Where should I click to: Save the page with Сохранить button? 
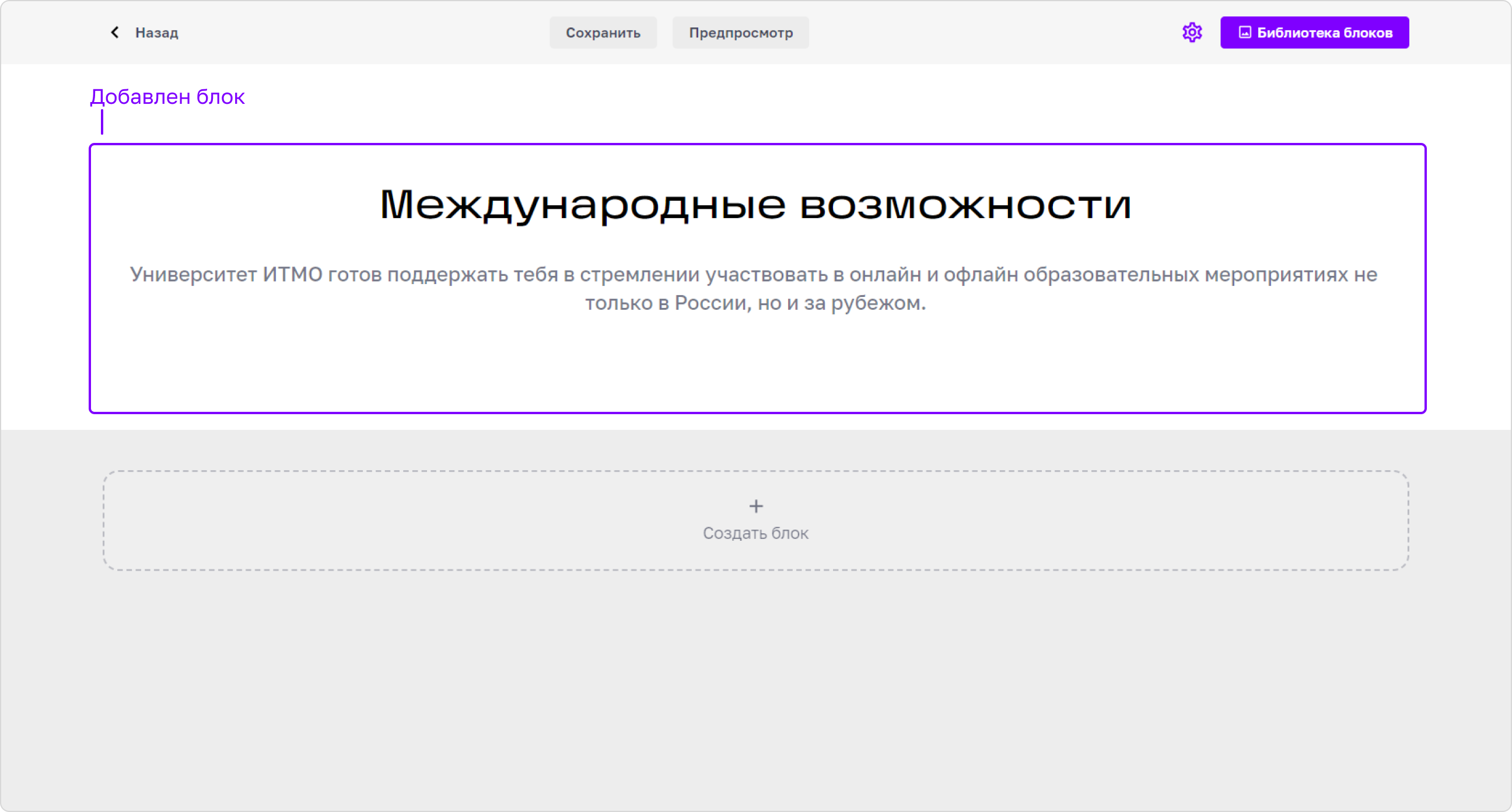click(x=603, y=32)
